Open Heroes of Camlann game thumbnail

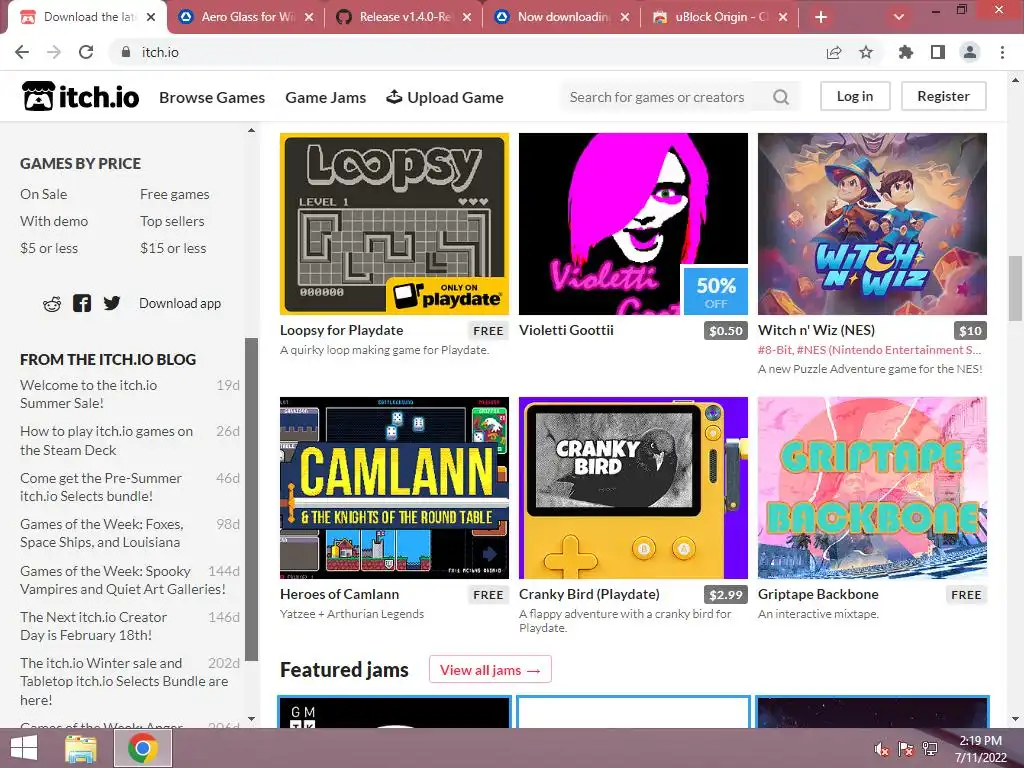coord(394,488)
